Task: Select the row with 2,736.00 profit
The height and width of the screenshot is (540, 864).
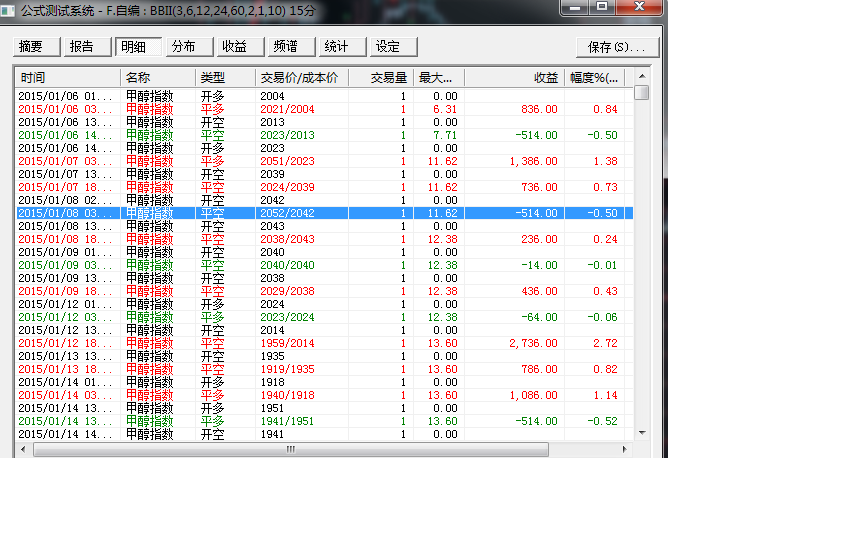Action: click(300, 343)
